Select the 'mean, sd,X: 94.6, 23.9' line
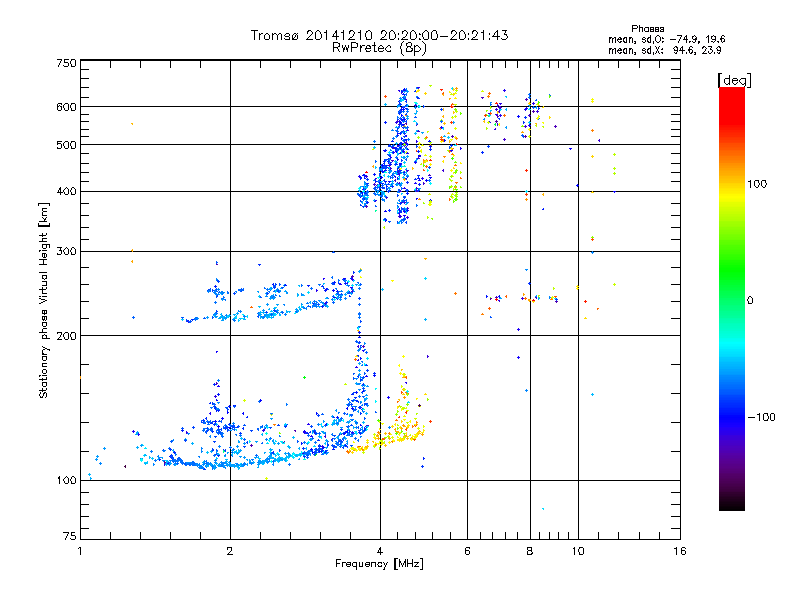Viewport: 800px width, 600px height. point(664,50)
